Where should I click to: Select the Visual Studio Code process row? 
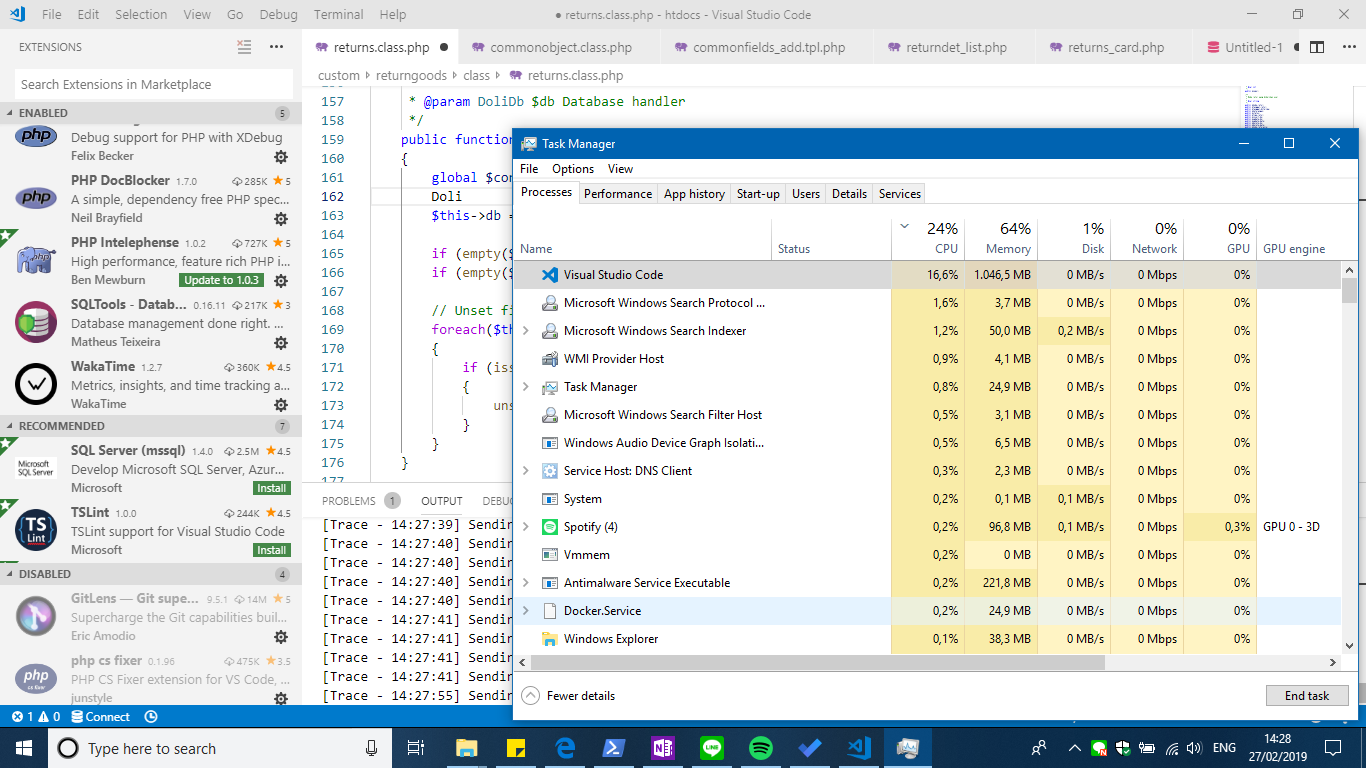click(927, 275)
